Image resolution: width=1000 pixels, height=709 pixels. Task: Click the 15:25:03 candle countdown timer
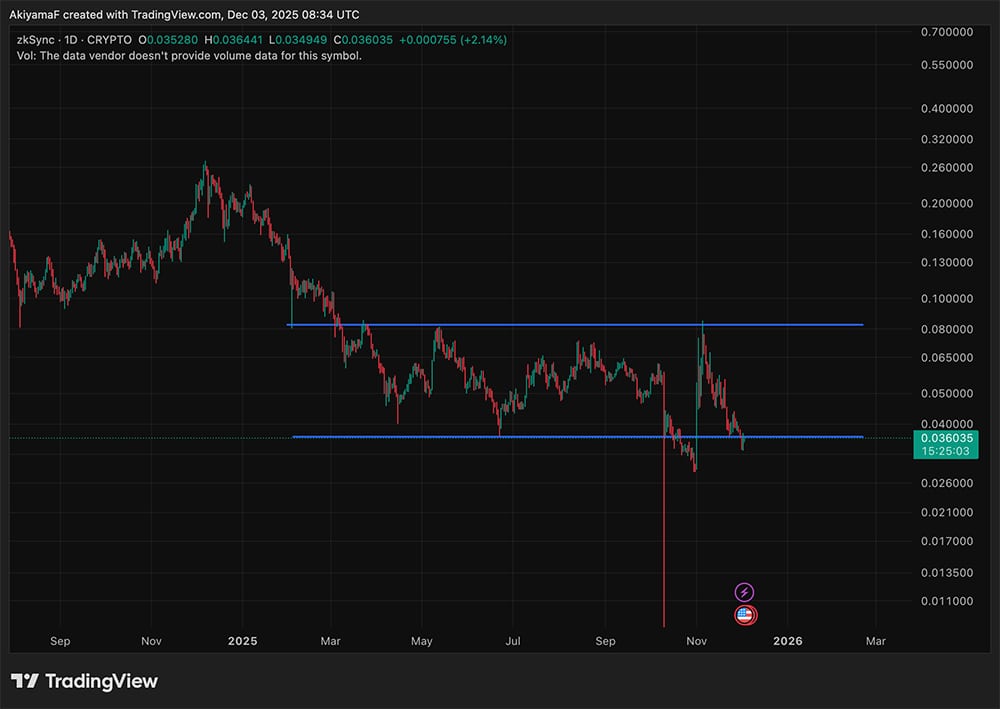point(945,451)
